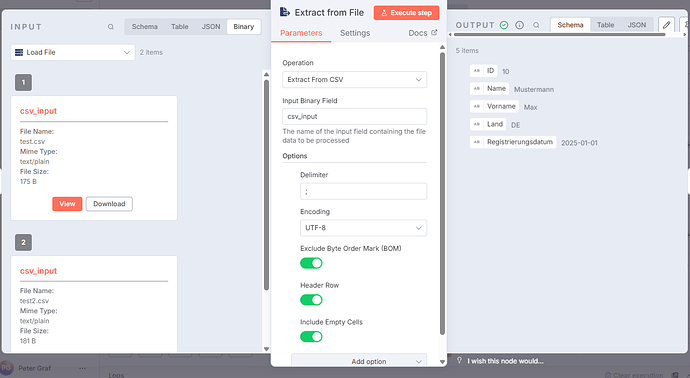This screenshot has width=690, height=378.
Task: Click the parameters panel scrollbar
Action: pos(442,194)
